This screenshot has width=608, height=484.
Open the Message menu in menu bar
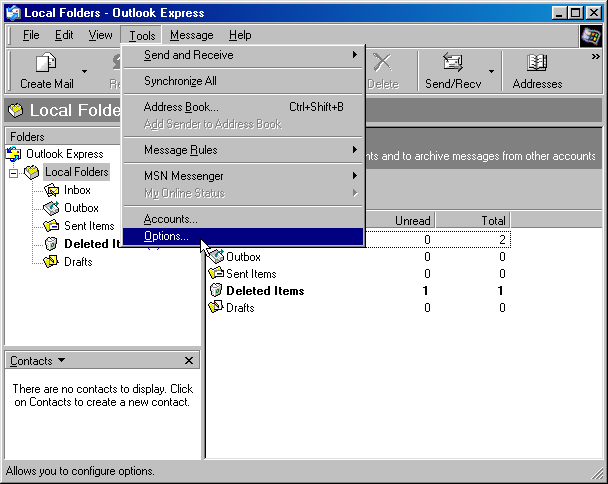191,35
